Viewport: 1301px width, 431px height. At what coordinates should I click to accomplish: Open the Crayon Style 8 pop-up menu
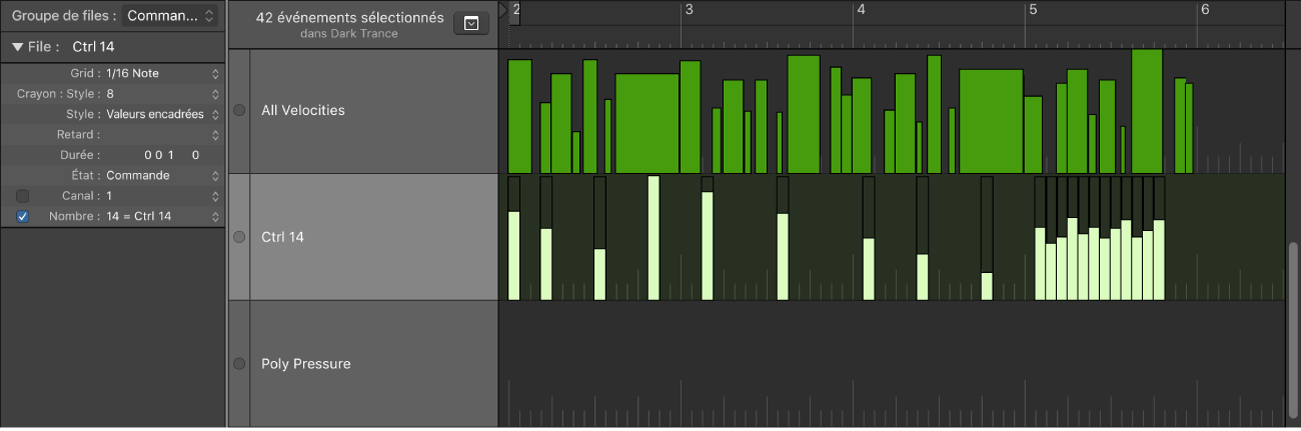(161, 94)
